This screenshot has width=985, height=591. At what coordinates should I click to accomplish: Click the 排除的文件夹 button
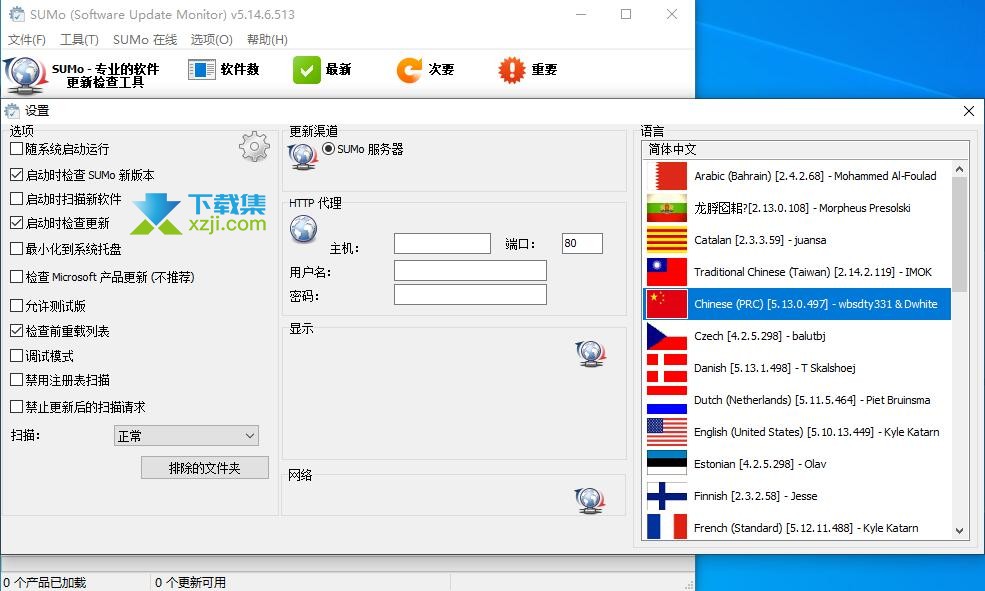click(205, 468)
